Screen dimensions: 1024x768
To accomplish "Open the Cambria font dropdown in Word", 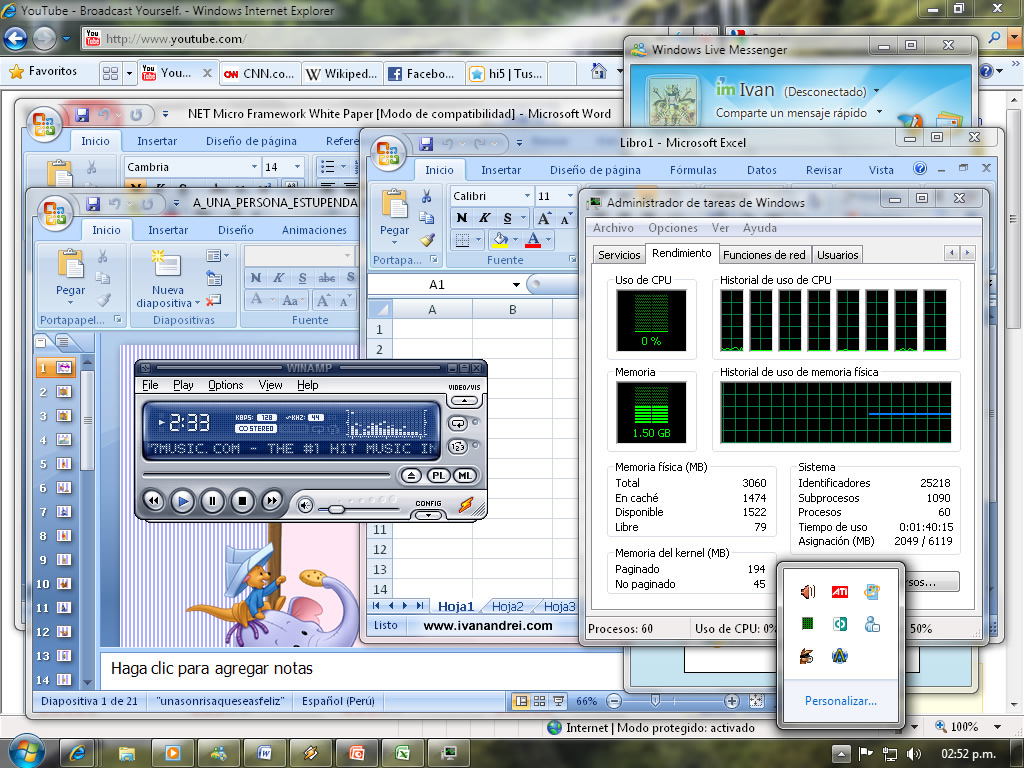I will coord(254,167).
